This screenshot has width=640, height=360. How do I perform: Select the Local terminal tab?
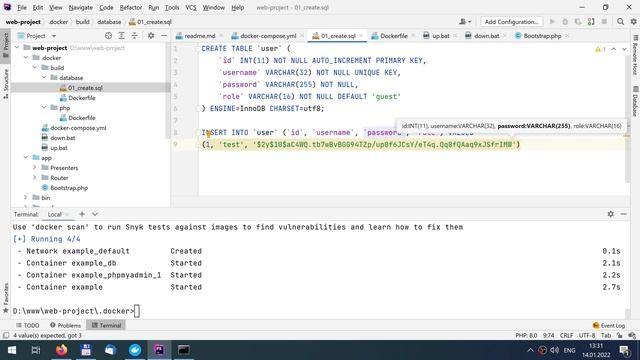54,214
